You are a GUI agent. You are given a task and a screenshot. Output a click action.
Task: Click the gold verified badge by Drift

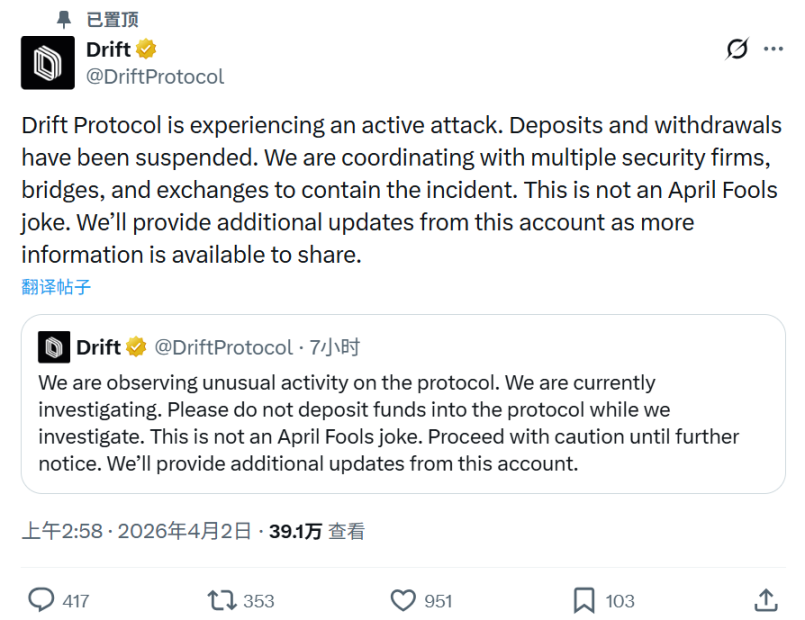pyautogui.click(x=146, y=49)
